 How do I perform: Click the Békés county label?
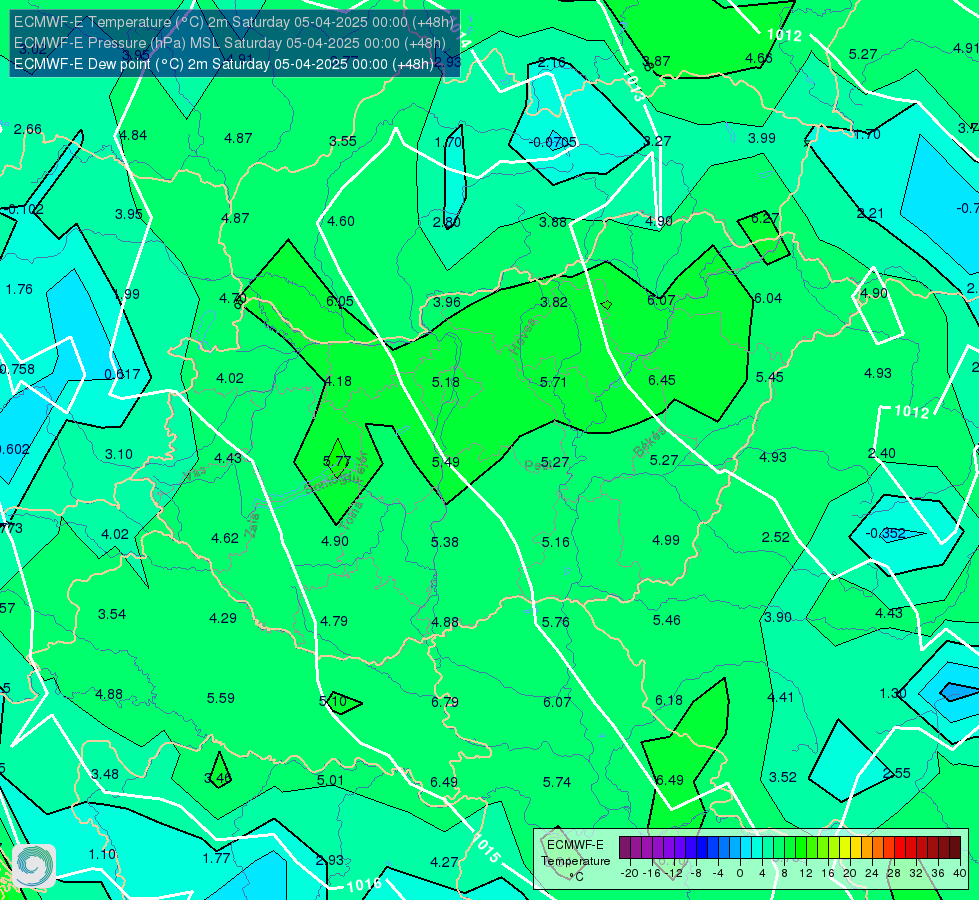pyautogui.click(x=649, y=443)
